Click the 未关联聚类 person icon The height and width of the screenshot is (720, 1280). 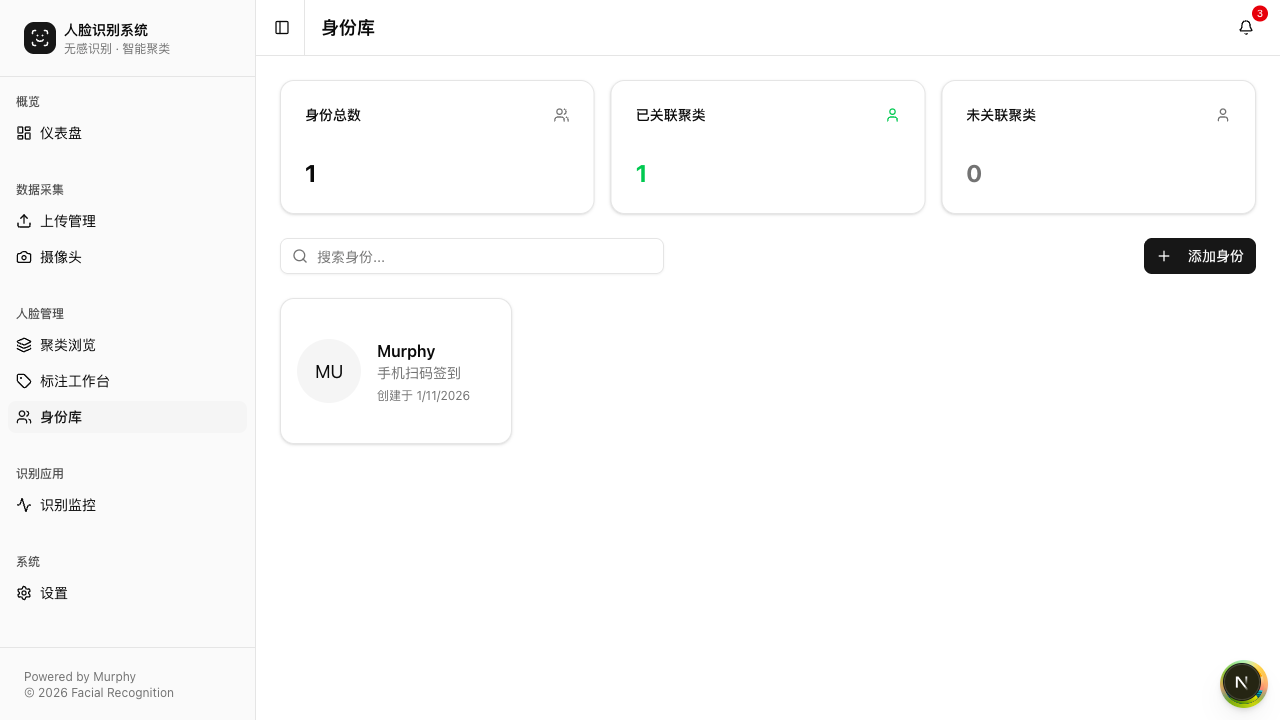click(1223, 115)
